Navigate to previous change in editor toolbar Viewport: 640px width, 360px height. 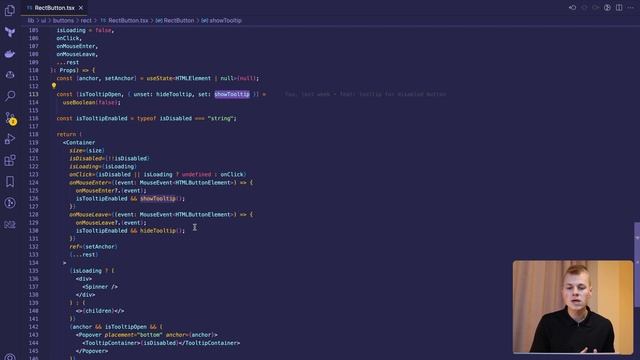[x=584, y=7]
